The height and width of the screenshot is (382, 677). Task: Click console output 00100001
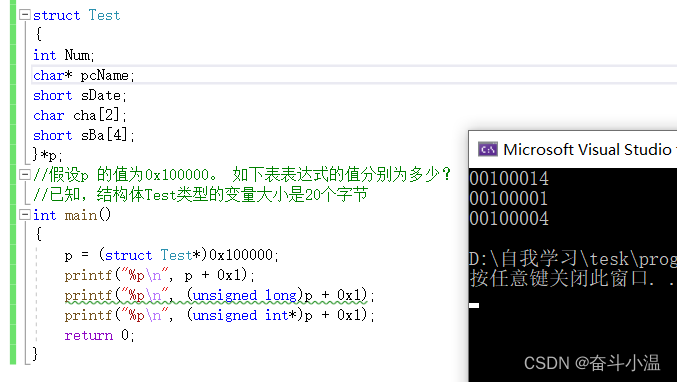[509, 199]
